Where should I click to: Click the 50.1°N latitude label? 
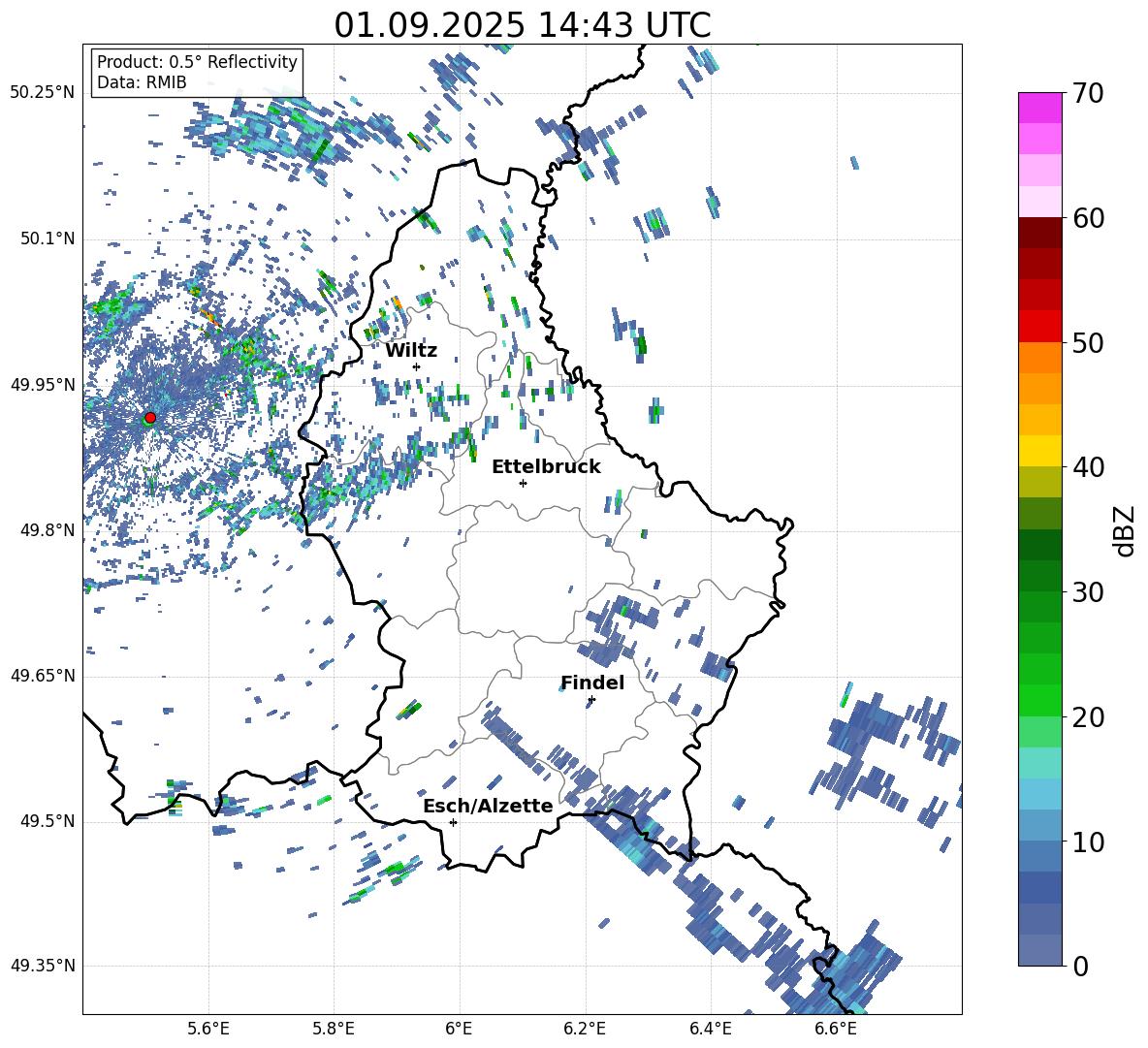tap(47, 238)
